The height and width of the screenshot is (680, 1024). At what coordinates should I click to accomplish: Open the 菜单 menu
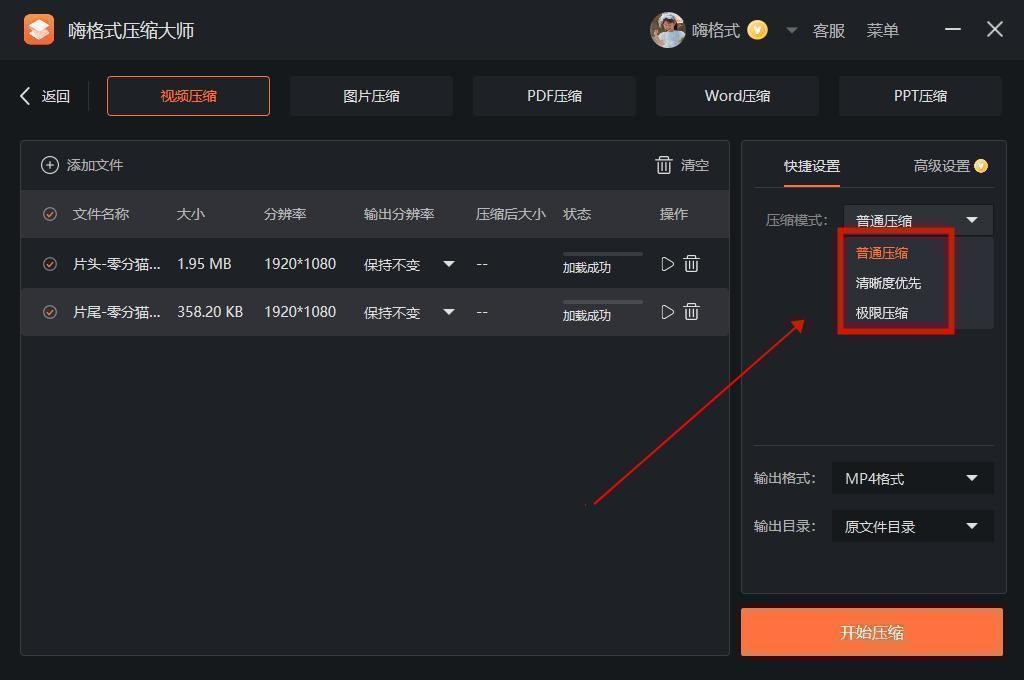click(882, 31)
